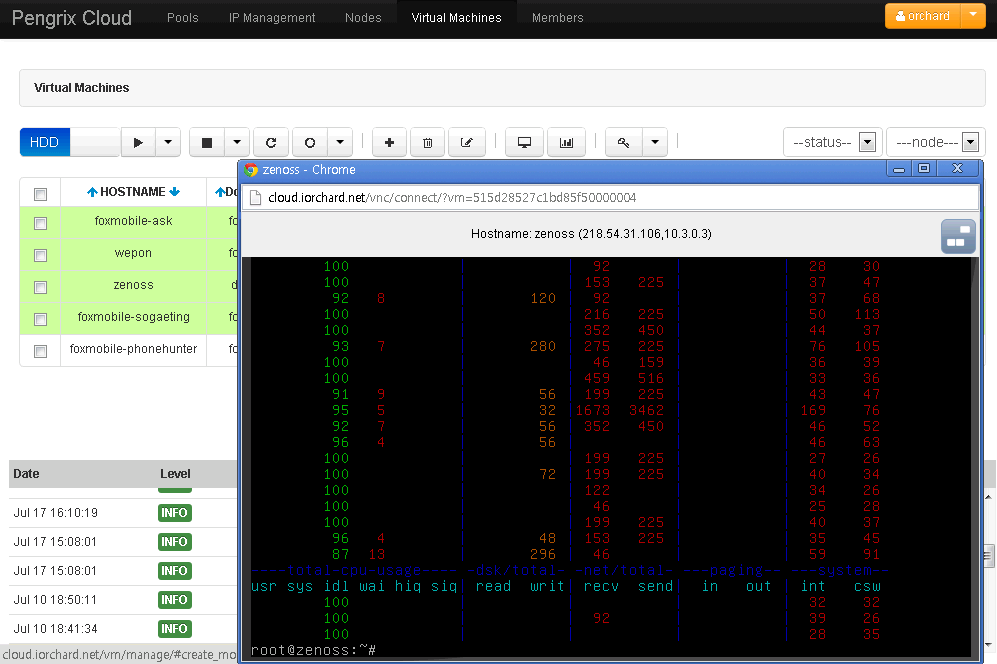Viewport: 997px width, 664px height.
Task: Click the INFO badge for Jul 10 18:41:34
Action: (175, 629)
